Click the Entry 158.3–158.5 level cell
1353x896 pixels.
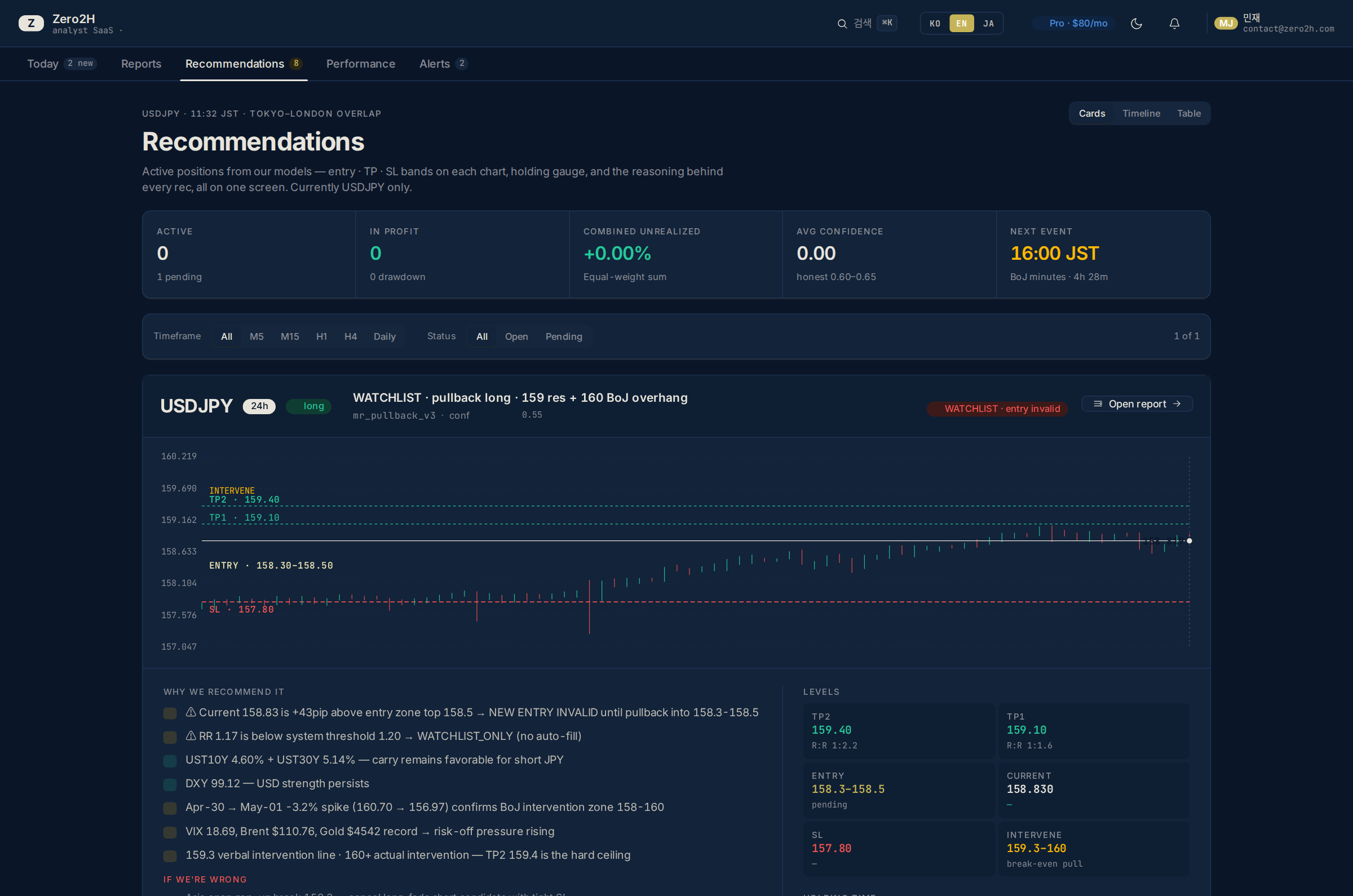(x=899, y=789)
